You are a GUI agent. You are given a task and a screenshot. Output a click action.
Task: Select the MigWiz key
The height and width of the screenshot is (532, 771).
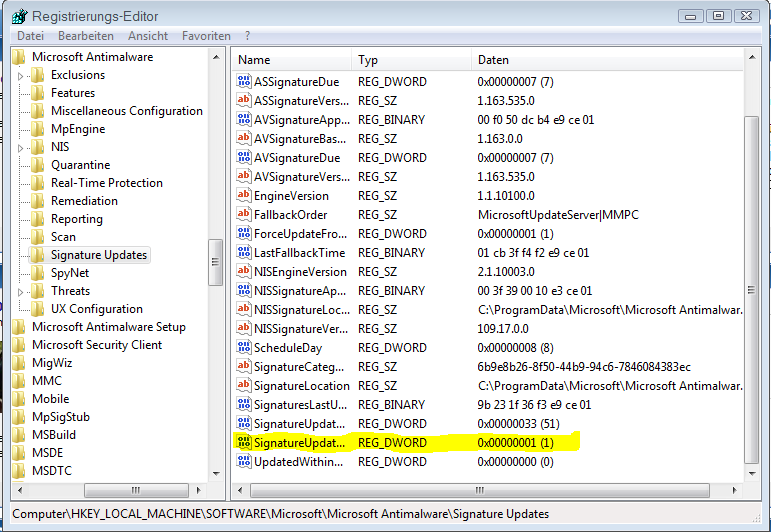point(52,363)
